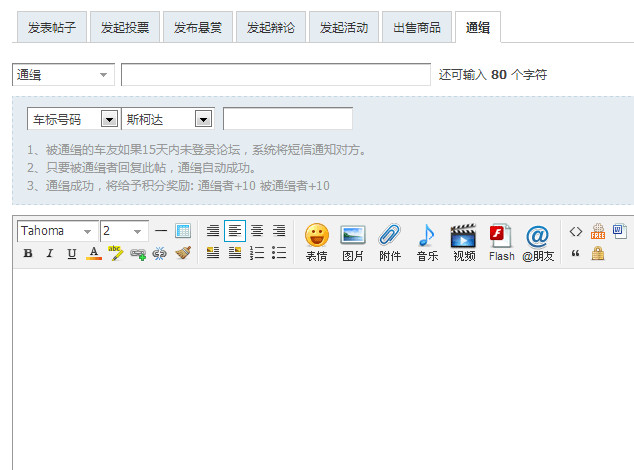Switch to the 发起辩论 tab

pyautogui.click(x=271, y=28)
